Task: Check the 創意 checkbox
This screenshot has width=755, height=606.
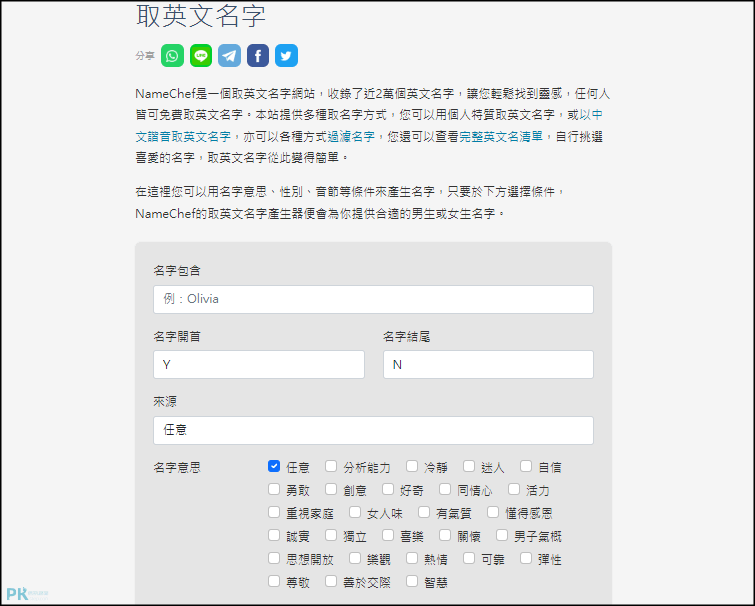Action: (x=331, y=489)
